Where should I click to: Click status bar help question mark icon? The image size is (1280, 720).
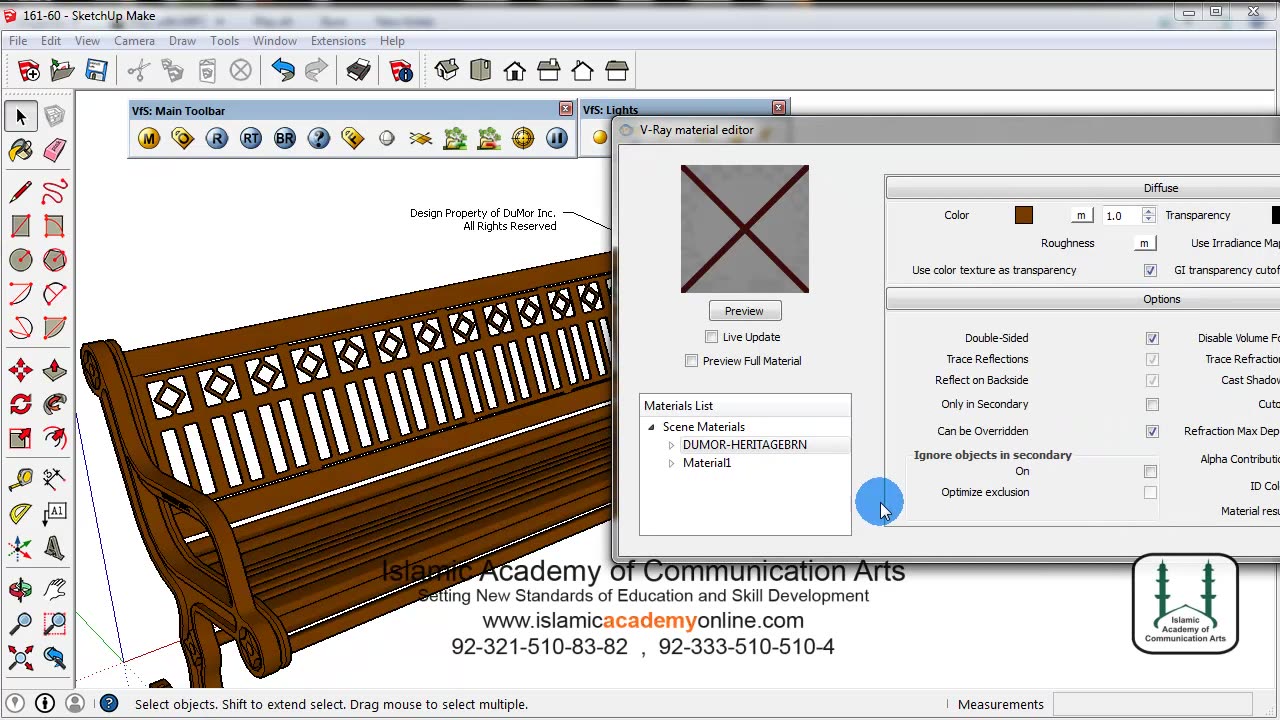[109, 704]
